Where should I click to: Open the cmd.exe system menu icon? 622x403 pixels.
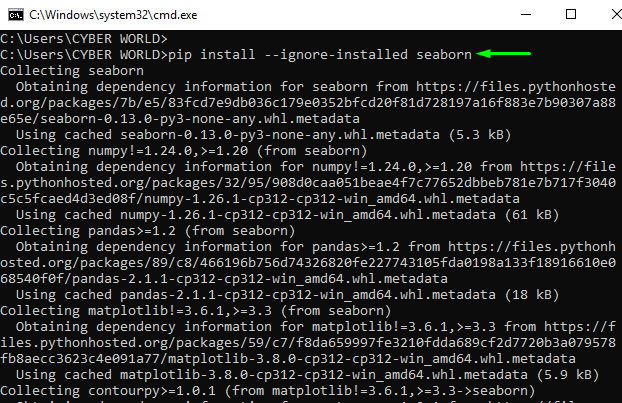16,15
